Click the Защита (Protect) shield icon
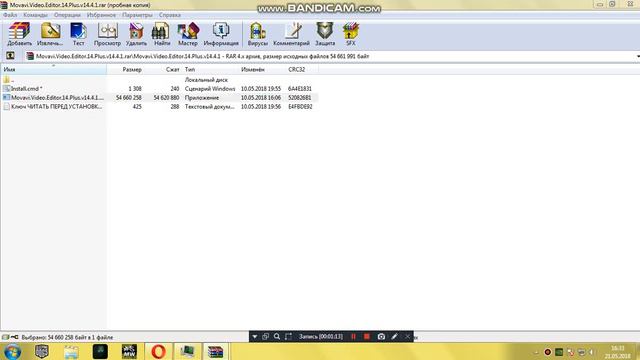This screenshot has width=640, height=360. pos(325,34)
